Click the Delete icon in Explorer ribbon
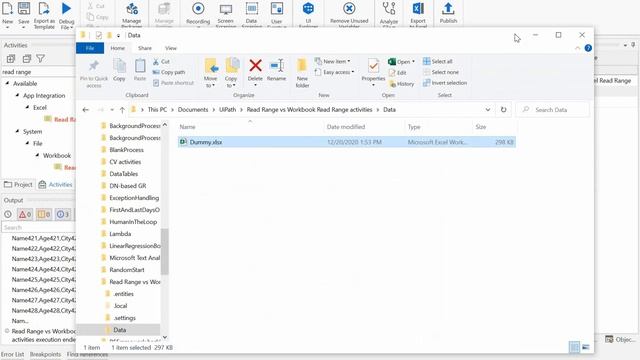Screen dimensions: 640x360 coord(256,66)
